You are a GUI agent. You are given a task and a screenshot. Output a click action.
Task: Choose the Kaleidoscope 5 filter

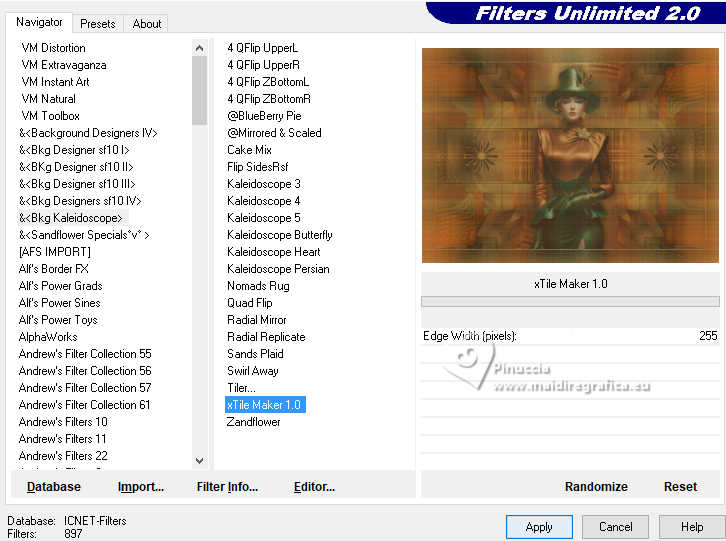[x=263, y=218]
